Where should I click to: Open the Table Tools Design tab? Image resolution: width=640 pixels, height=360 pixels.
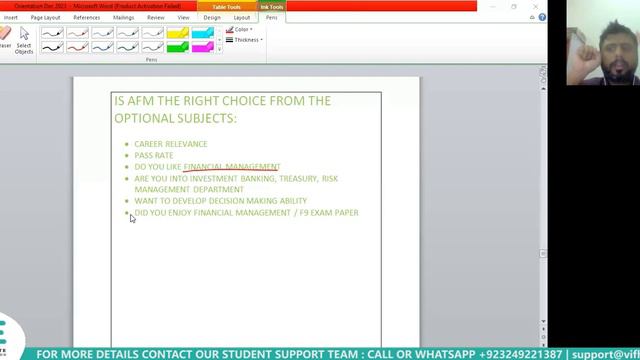coord(212,18)
